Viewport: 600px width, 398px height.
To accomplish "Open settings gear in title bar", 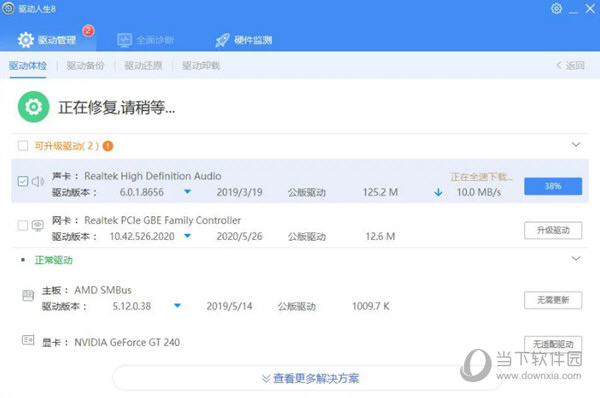I will [556, 8].
